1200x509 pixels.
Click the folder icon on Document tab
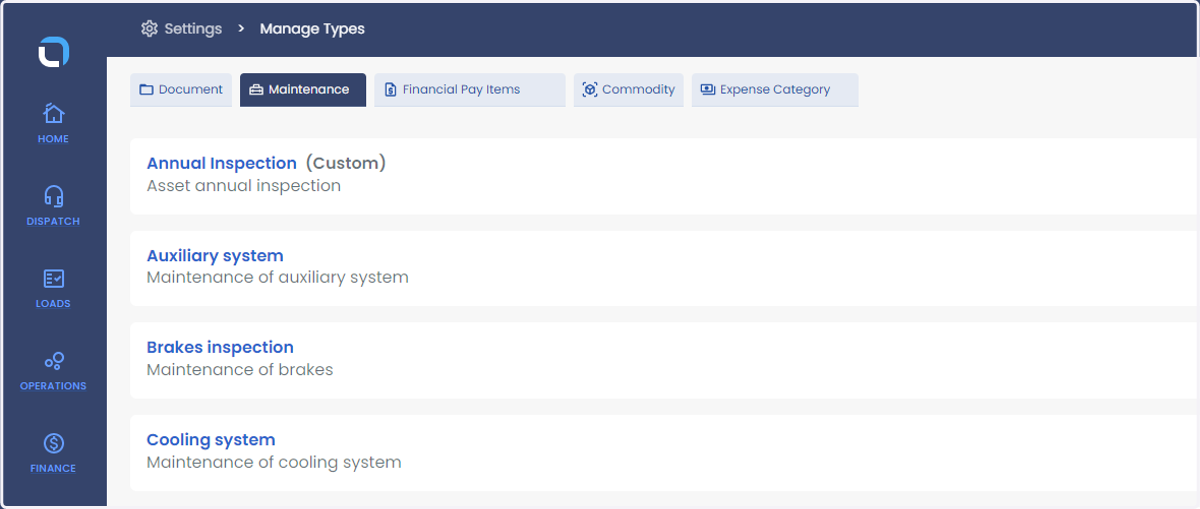coord(146,90)
